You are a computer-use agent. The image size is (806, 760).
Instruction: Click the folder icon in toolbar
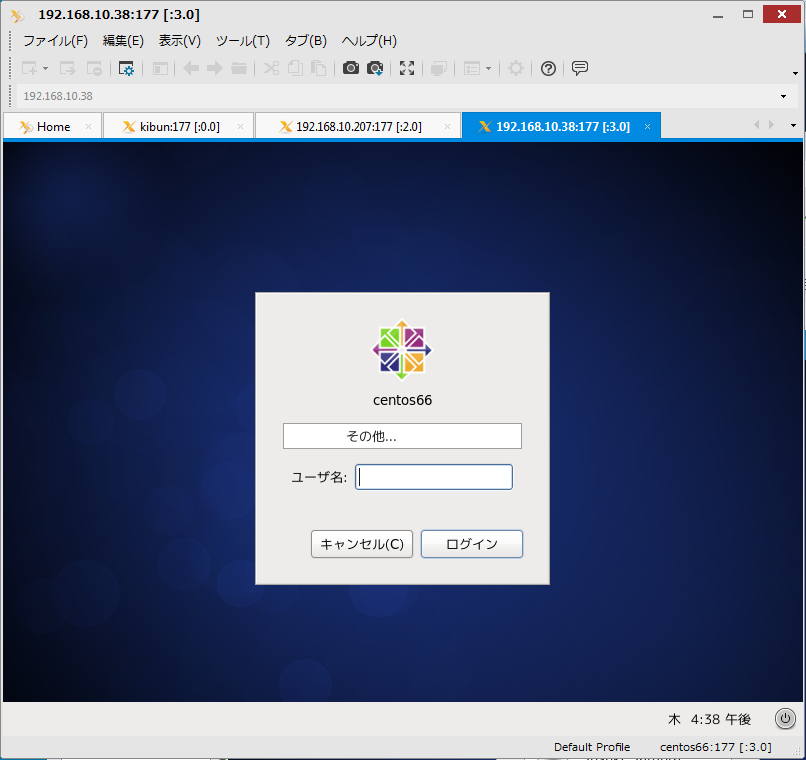click(x=239, y=68)
